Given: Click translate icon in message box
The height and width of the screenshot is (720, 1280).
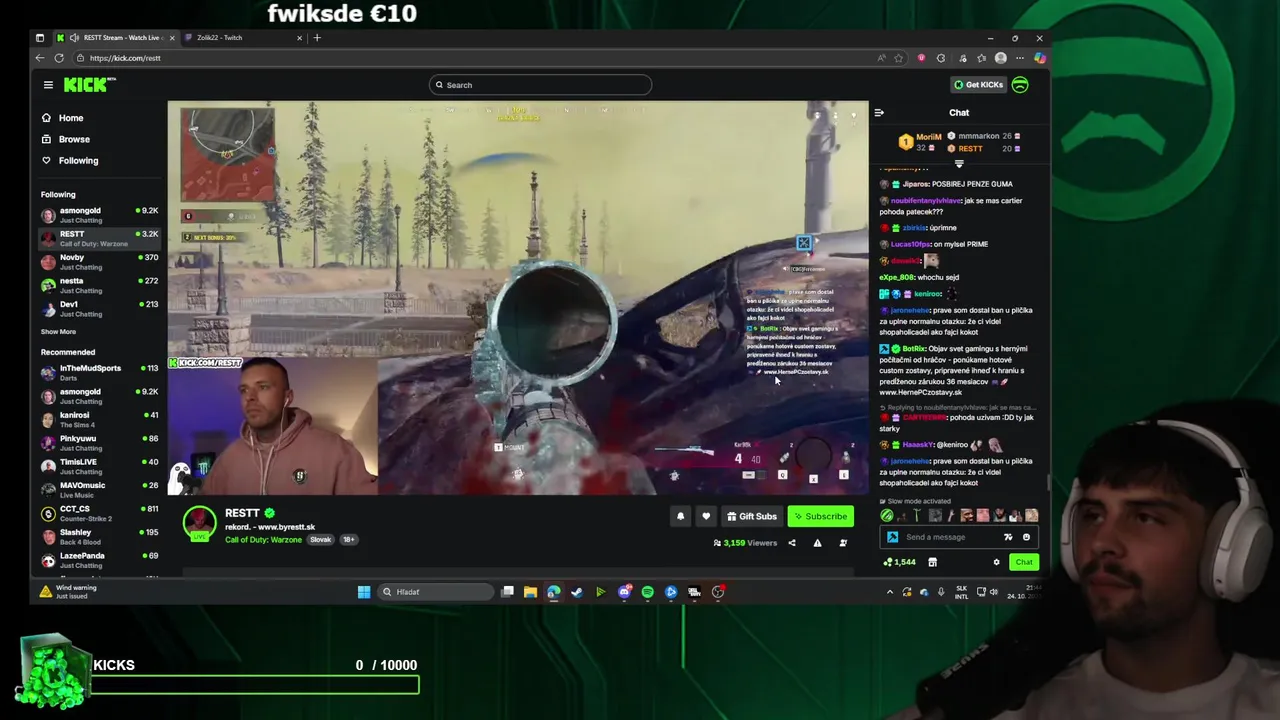Looking at the screenshot, I should tap(1008, 537).
